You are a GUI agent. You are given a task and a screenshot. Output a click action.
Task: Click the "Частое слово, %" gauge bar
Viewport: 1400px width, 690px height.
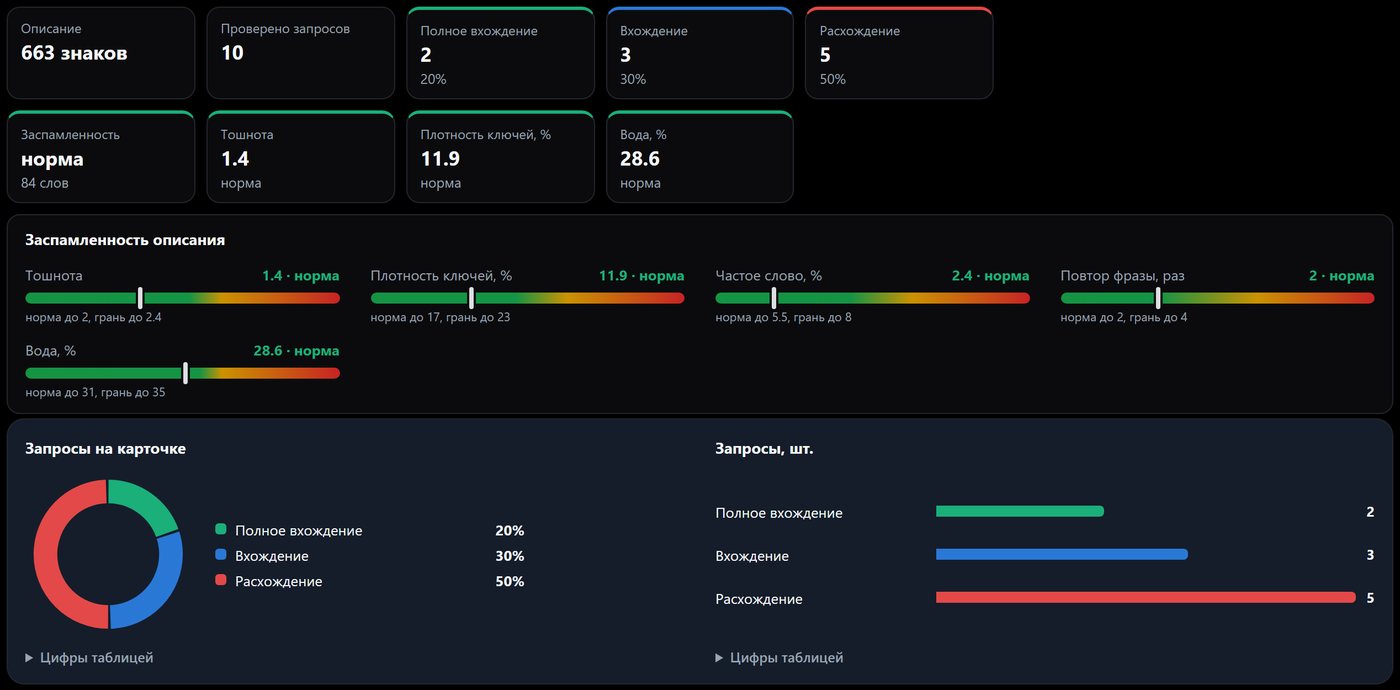pos(872,298)
